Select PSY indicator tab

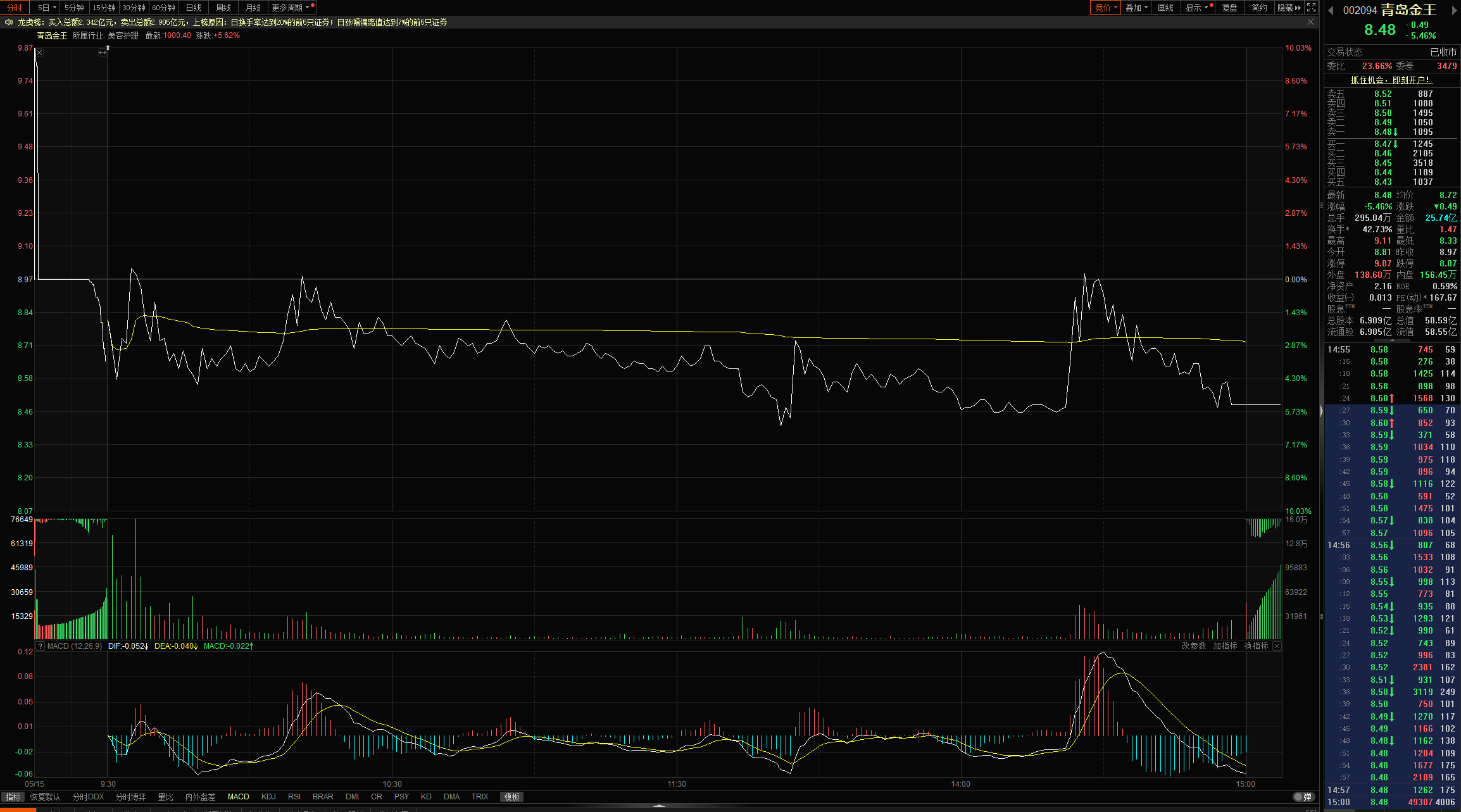pos(401,797)
